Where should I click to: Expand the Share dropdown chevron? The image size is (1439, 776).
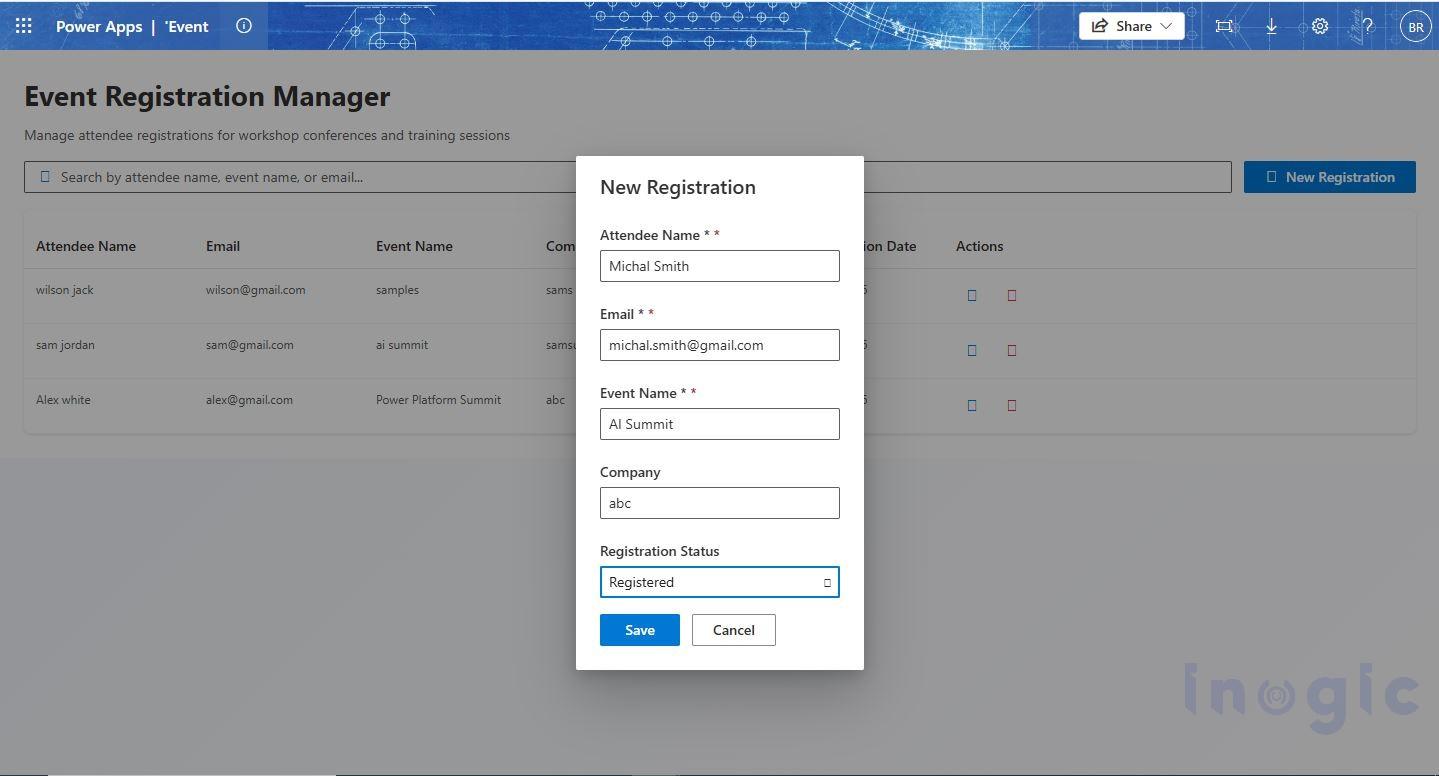(x=1166, y=26)
